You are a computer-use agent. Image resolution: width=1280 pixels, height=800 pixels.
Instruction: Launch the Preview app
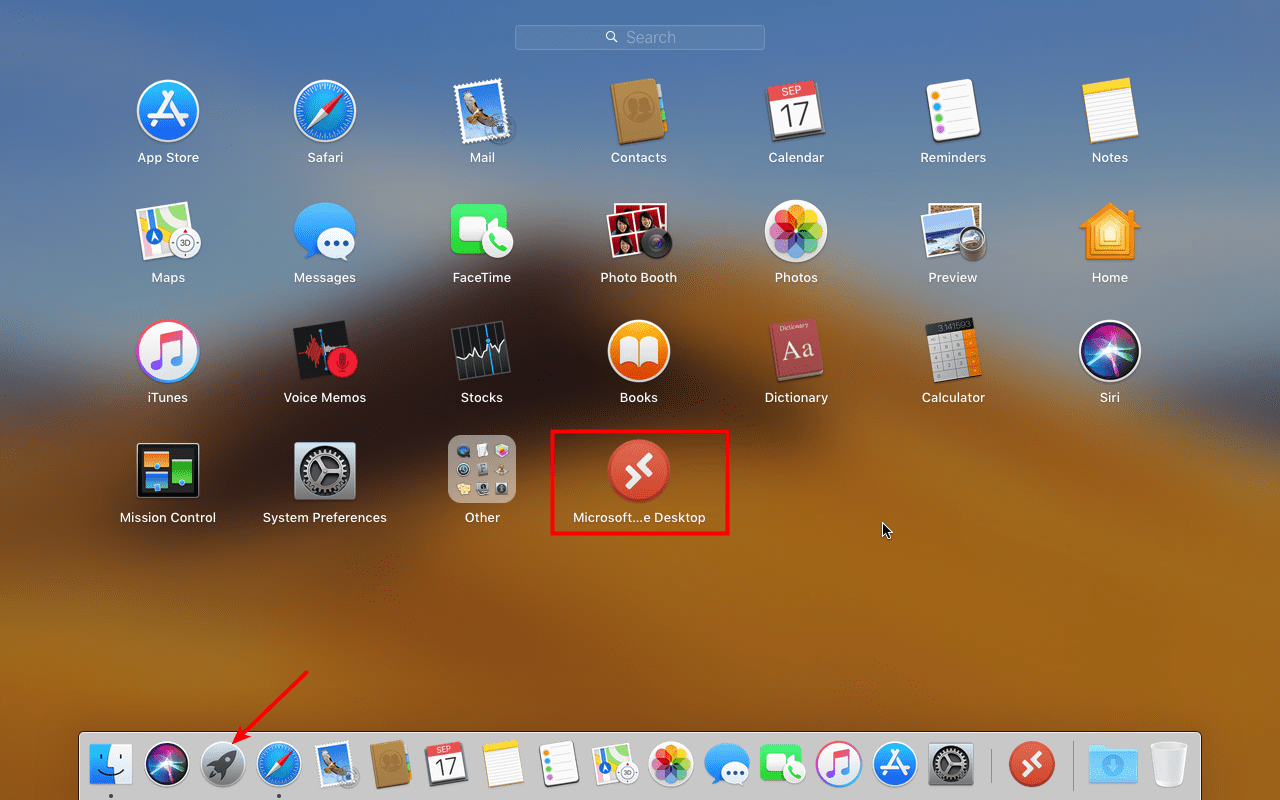953,231
